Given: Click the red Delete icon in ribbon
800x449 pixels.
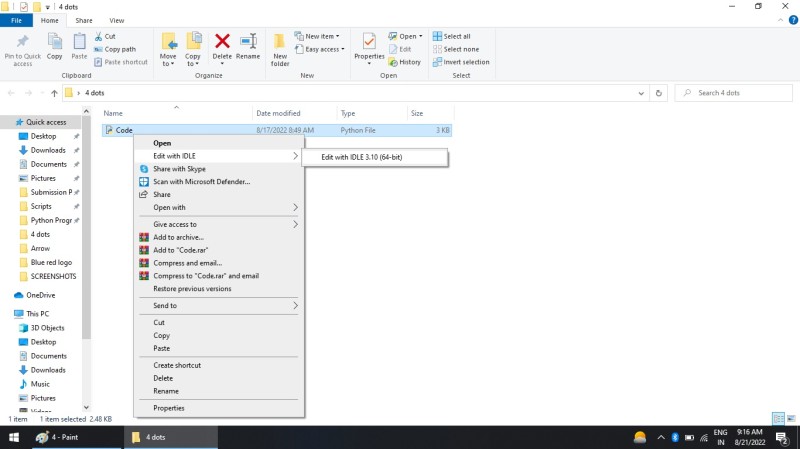Looking at the screenshot, I should pos(222,44).
